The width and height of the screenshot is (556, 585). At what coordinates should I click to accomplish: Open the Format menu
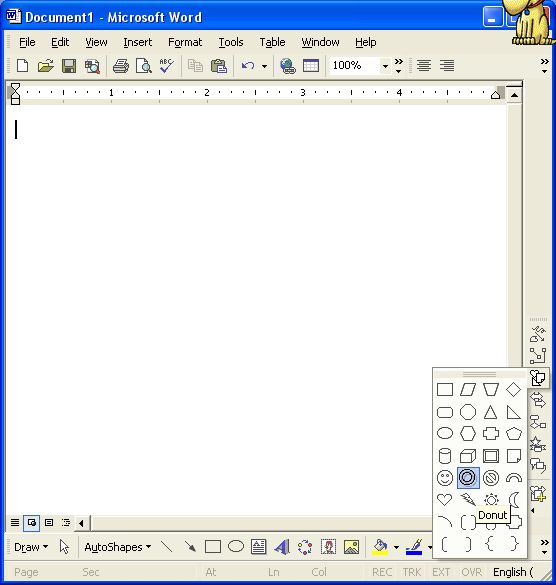tap(185, 42)
